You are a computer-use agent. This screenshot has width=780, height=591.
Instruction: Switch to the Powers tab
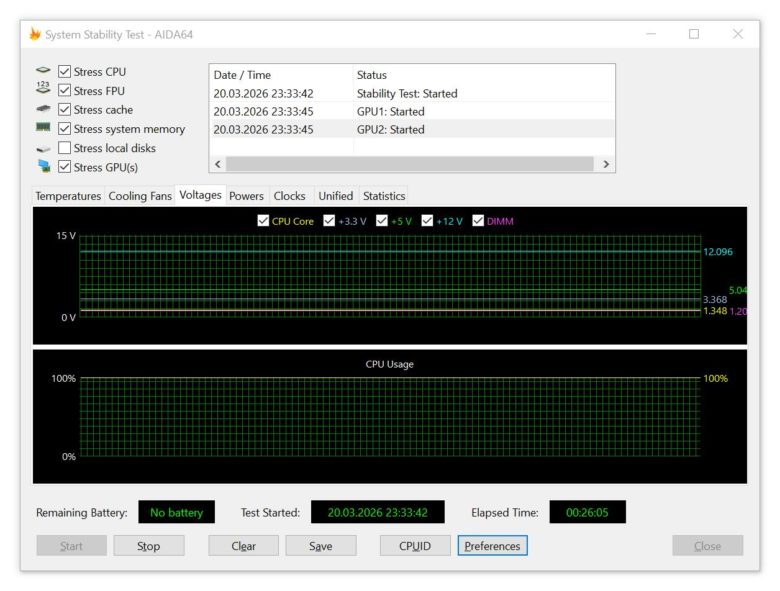[x=246, y=196]
